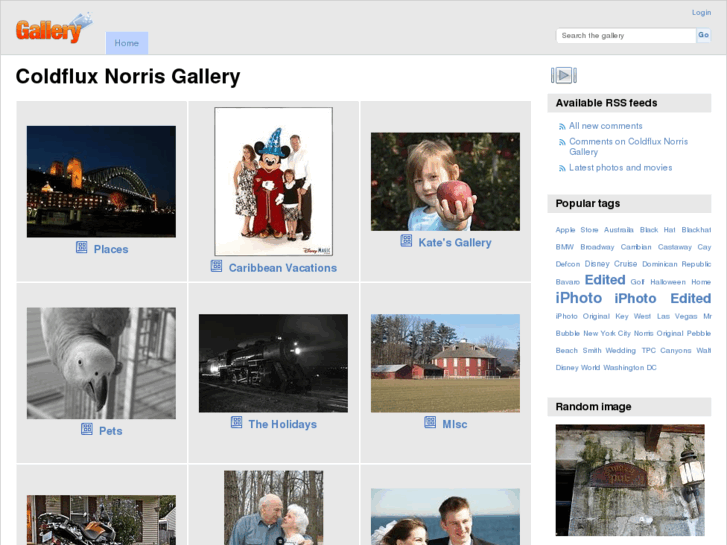Click album icon beside Caribbean Vacations
This screenshot has height=545, width=727.
(216, 266)
